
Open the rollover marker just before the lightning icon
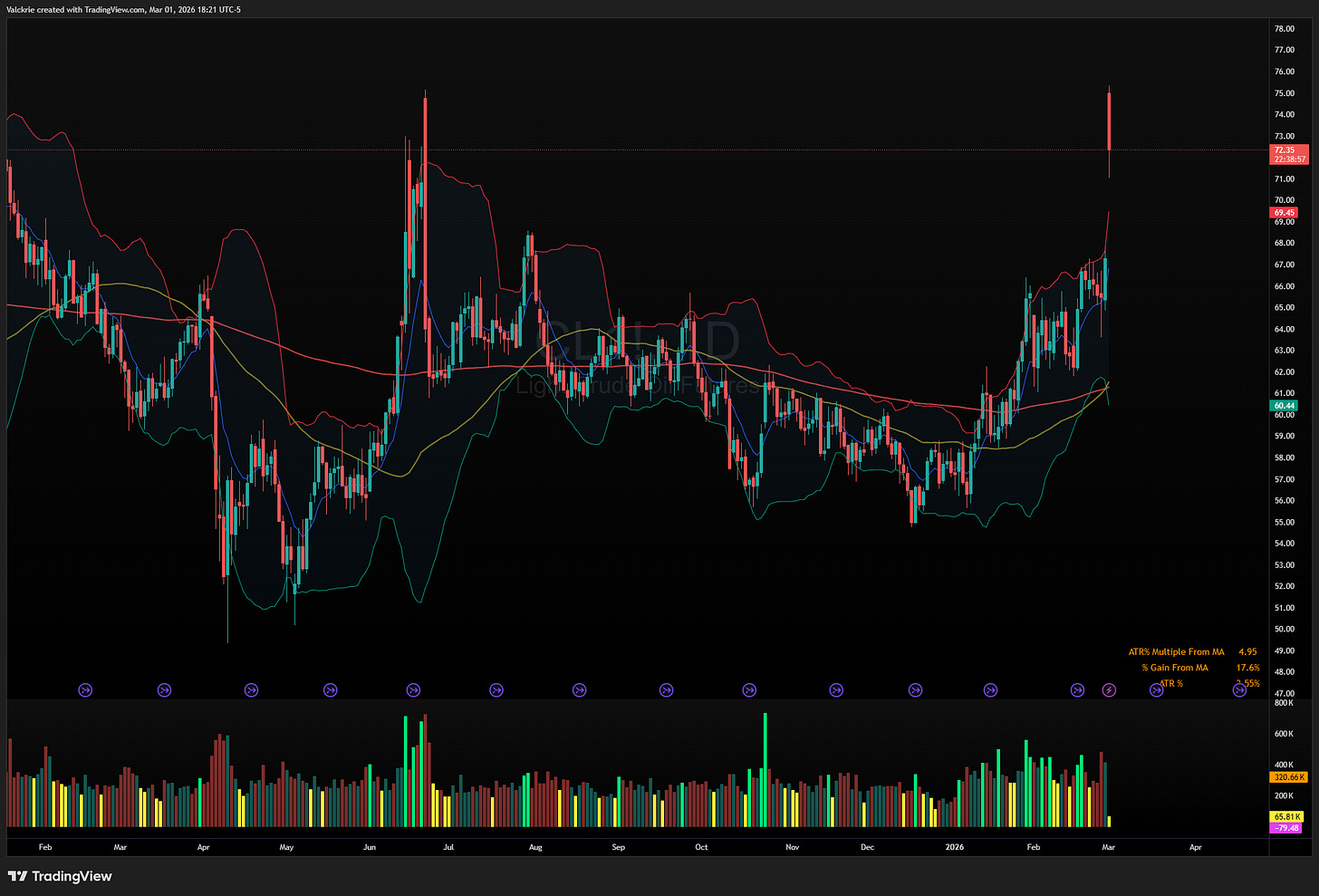point(1077,690)
